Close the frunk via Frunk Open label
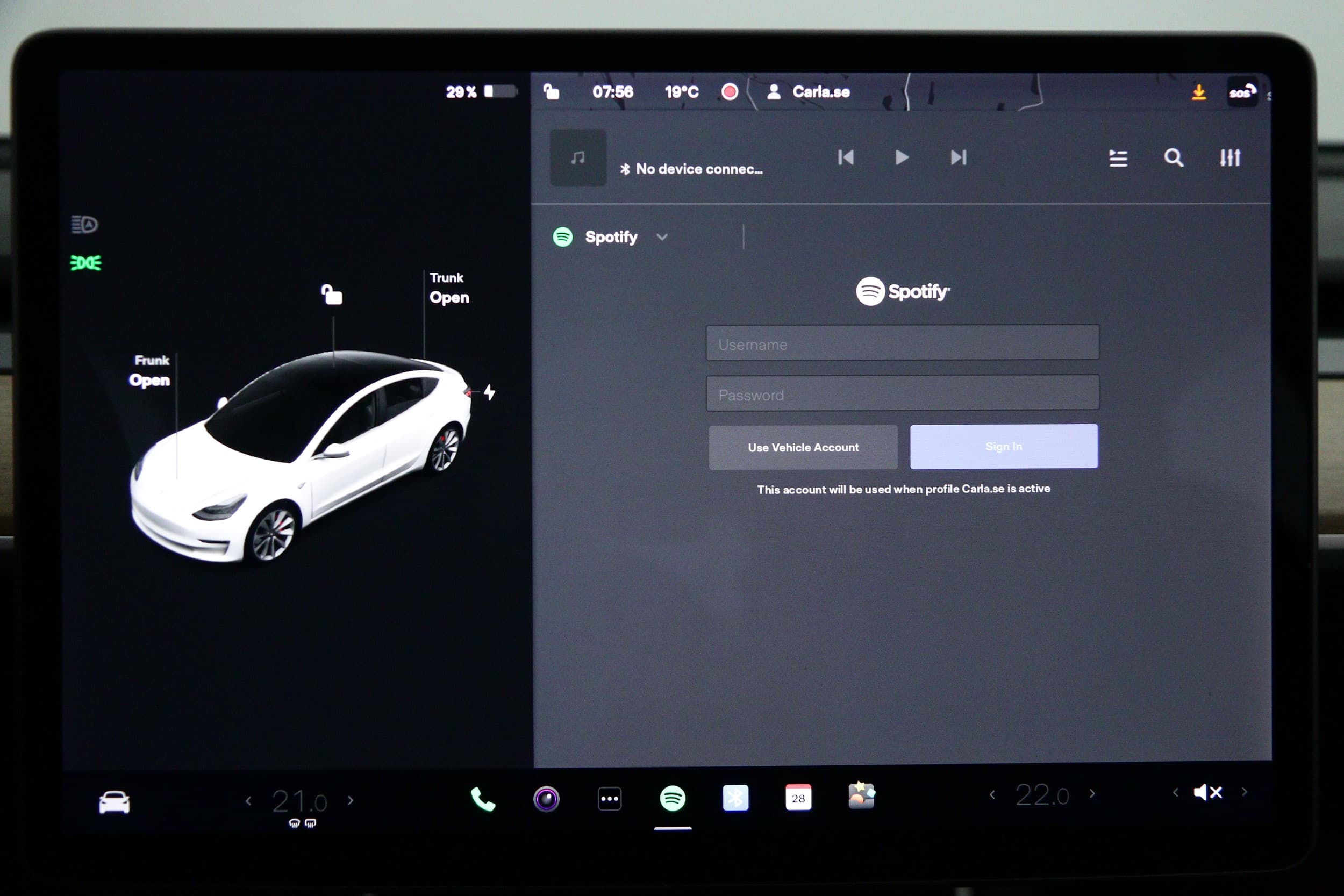 click(149, 371)
